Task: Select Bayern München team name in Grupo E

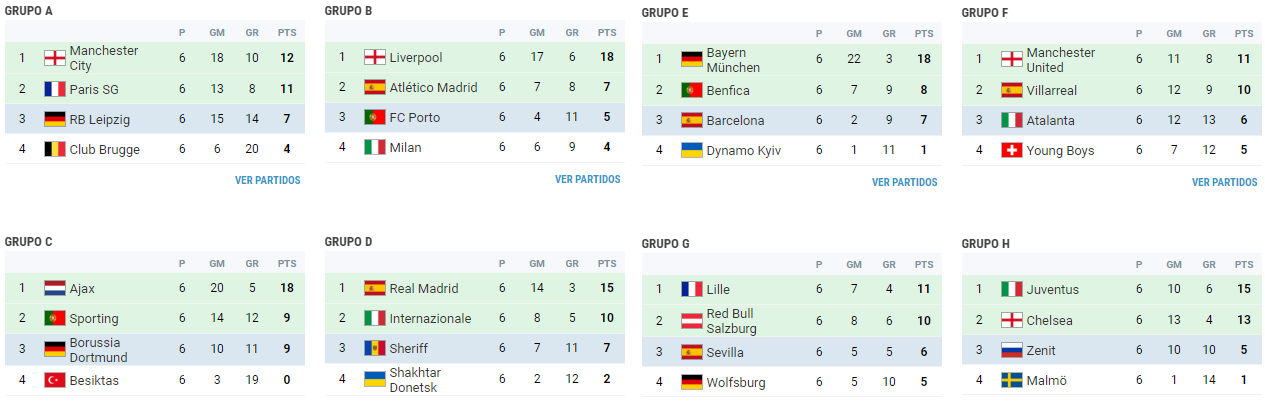Action: coord(733,60)
